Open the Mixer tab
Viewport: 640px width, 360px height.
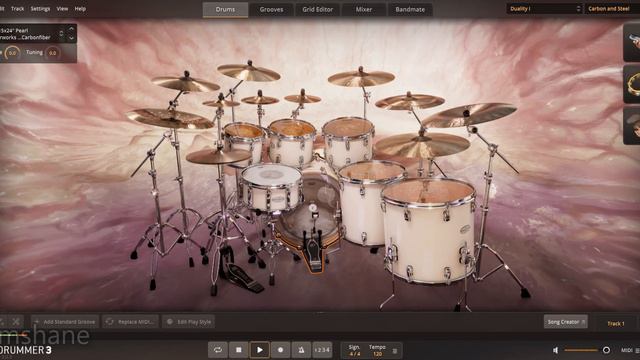point(364,9)
